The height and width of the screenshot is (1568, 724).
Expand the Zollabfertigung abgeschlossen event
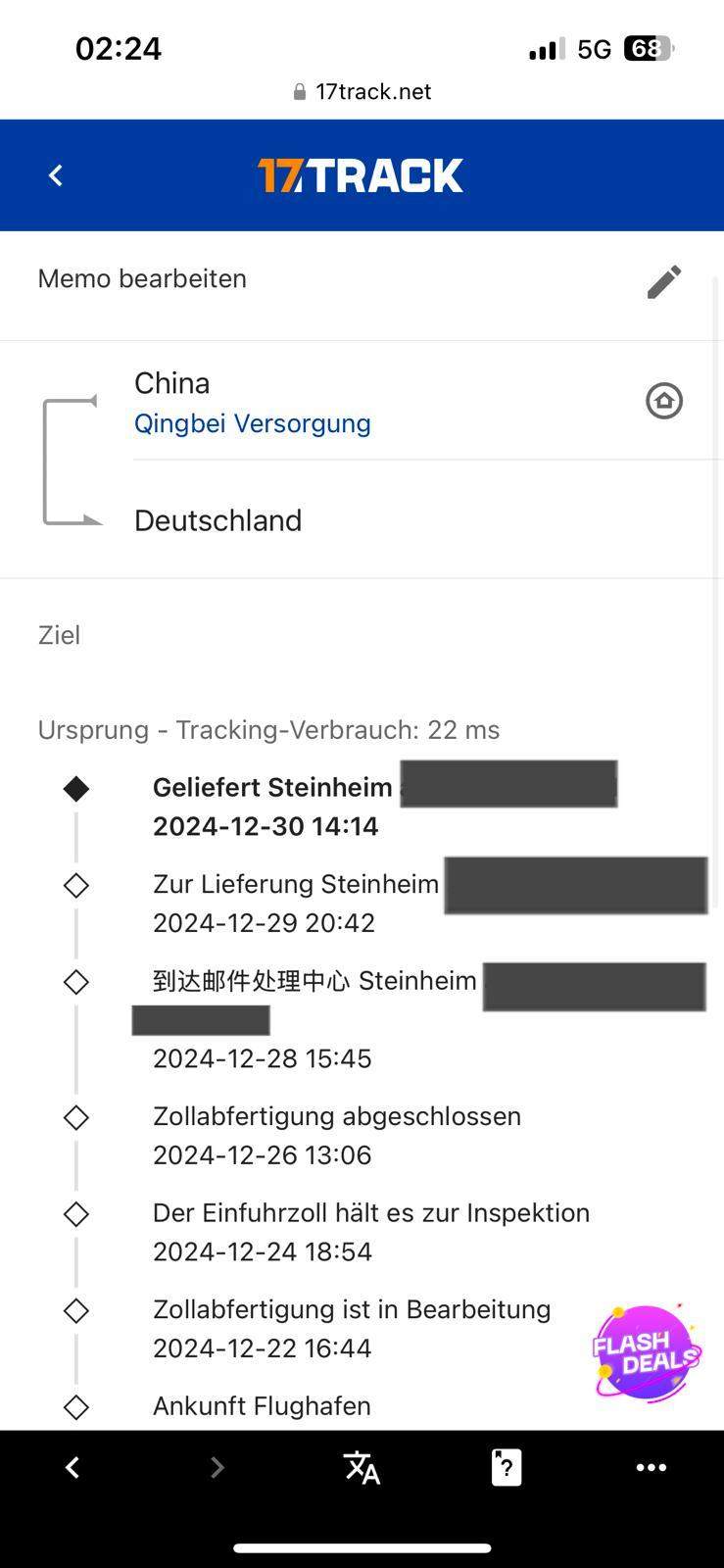pyautogui.click(x=75, y=1116)
